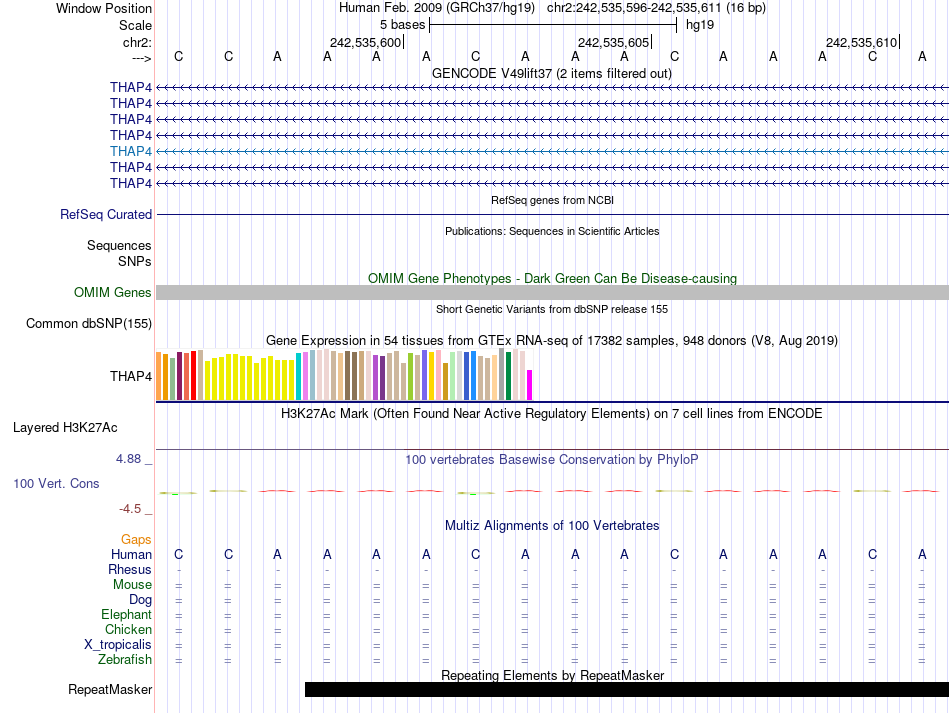Image resolution: width=950 pixels, height=713 pixels.
Task: Click the Scale label in the ruler
Action: 135,25
